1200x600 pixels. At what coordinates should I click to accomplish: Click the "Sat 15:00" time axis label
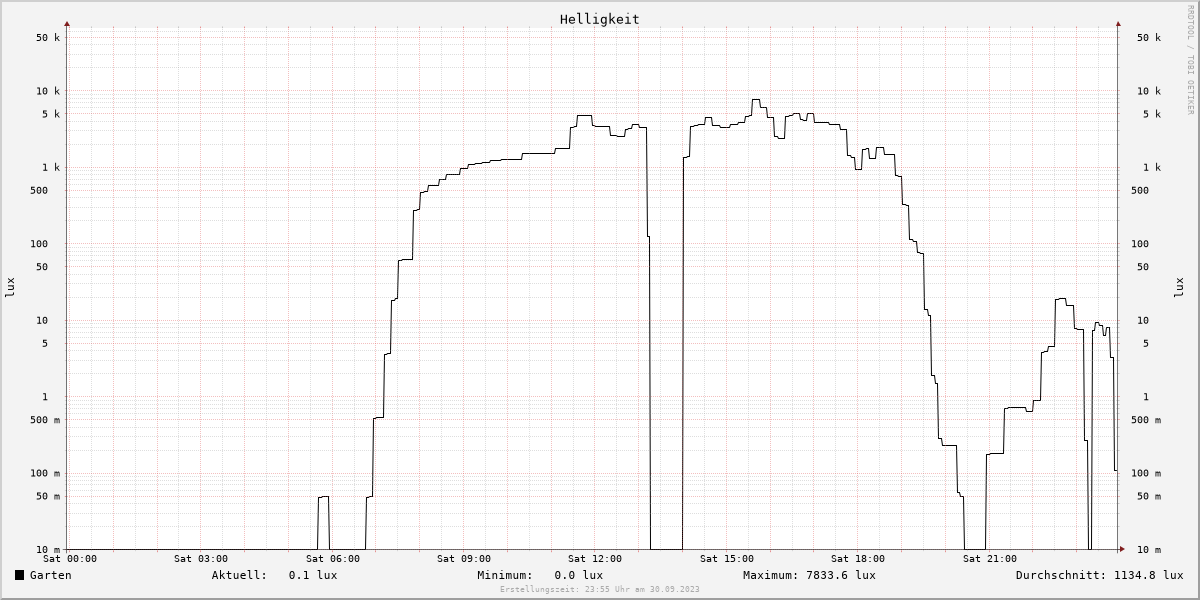click(x=727, y=559)
